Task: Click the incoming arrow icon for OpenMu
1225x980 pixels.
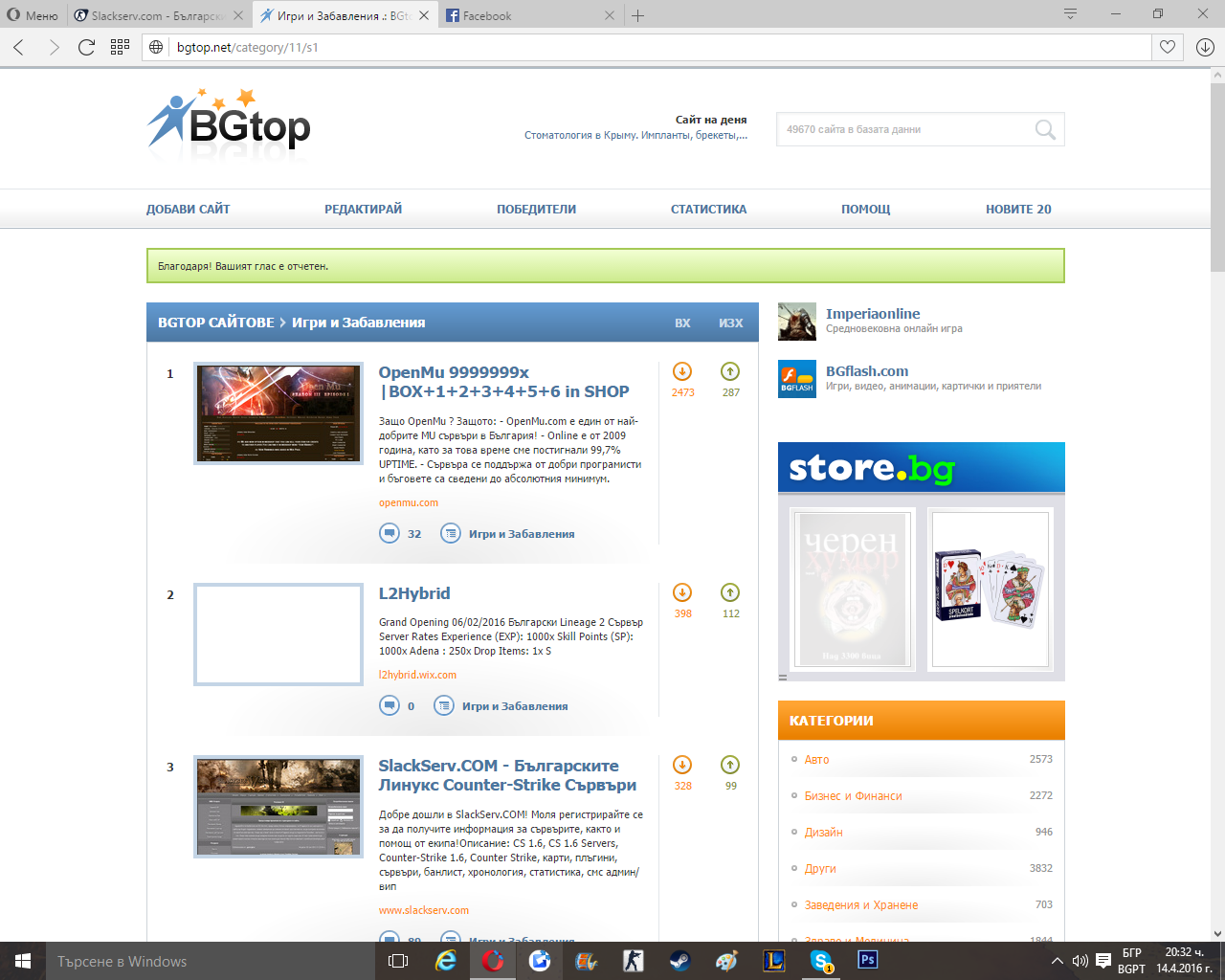Action: [x=682, y=371]
